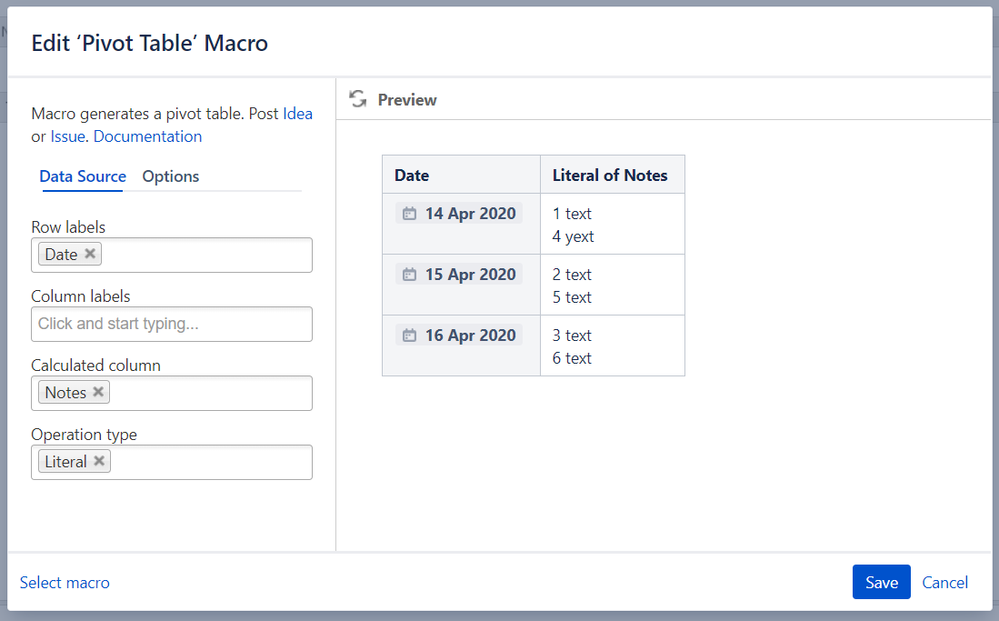The image size is (999, 621).
Task: Click the Date column header
Action: (x=461, y=175)
